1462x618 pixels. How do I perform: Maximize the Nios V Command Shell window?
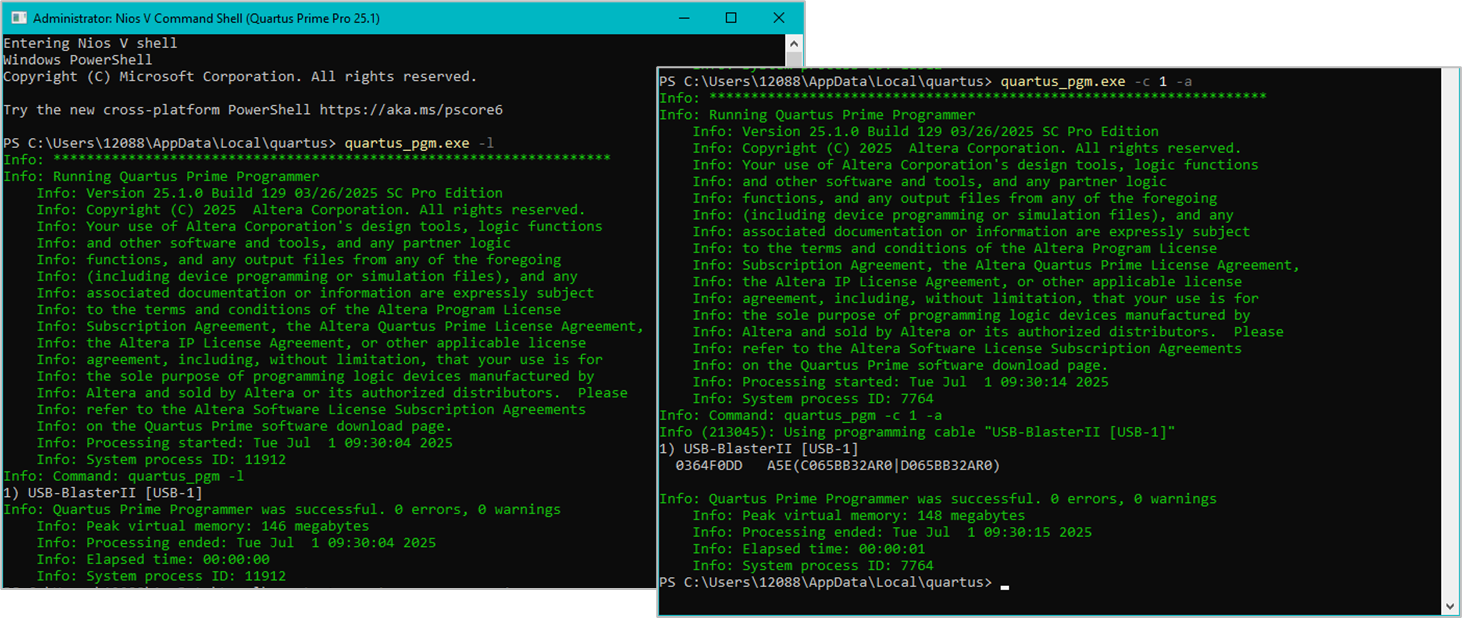[731, 18]
